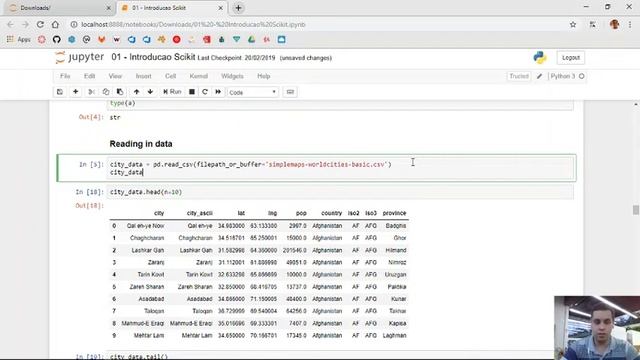The width and height of the screenshot is (640, 360).
Task: Open the Apps grid in bookmarks bar
Action: coord(19,40)
